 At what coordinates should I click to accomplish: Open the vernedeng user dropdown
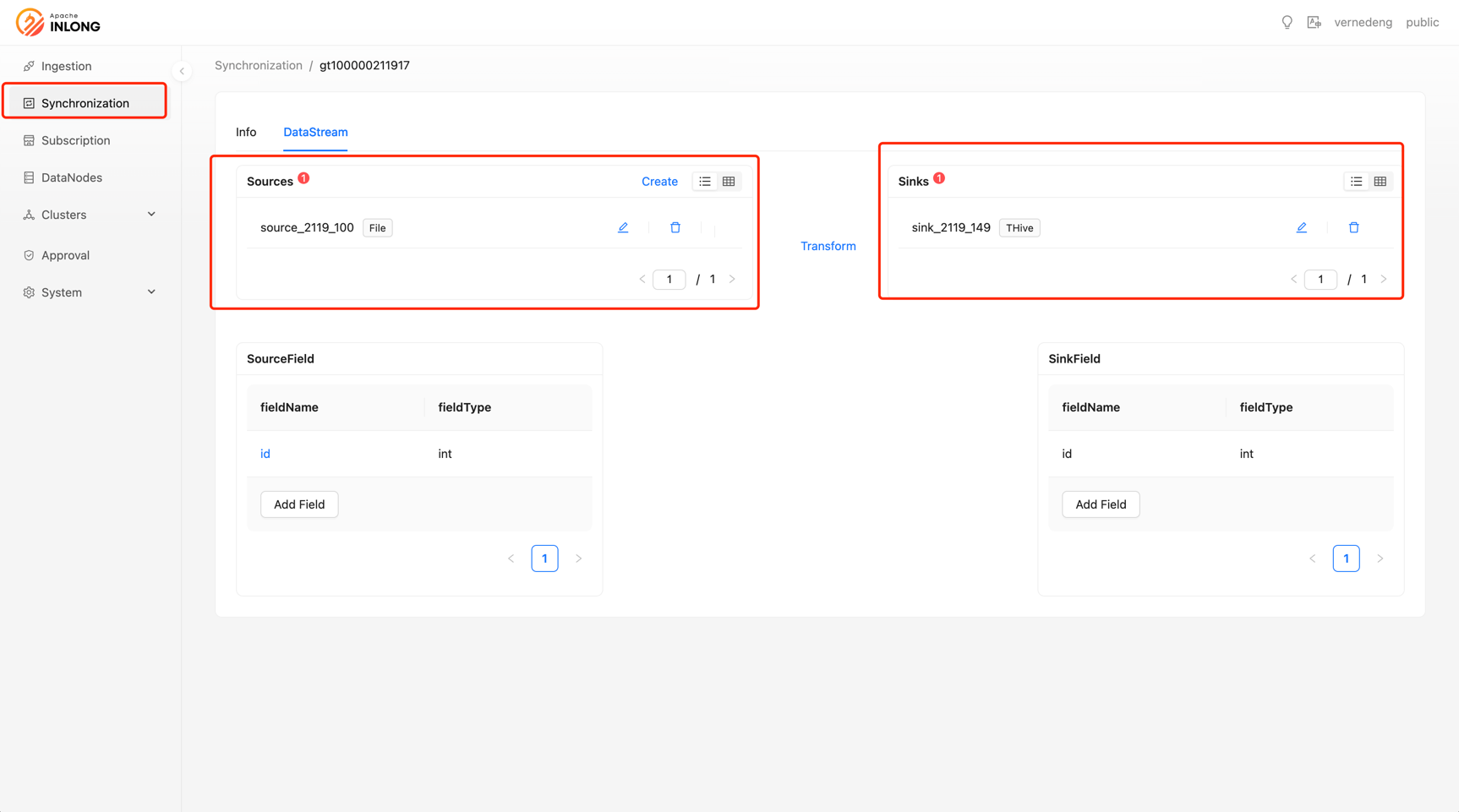(1362, 23)
